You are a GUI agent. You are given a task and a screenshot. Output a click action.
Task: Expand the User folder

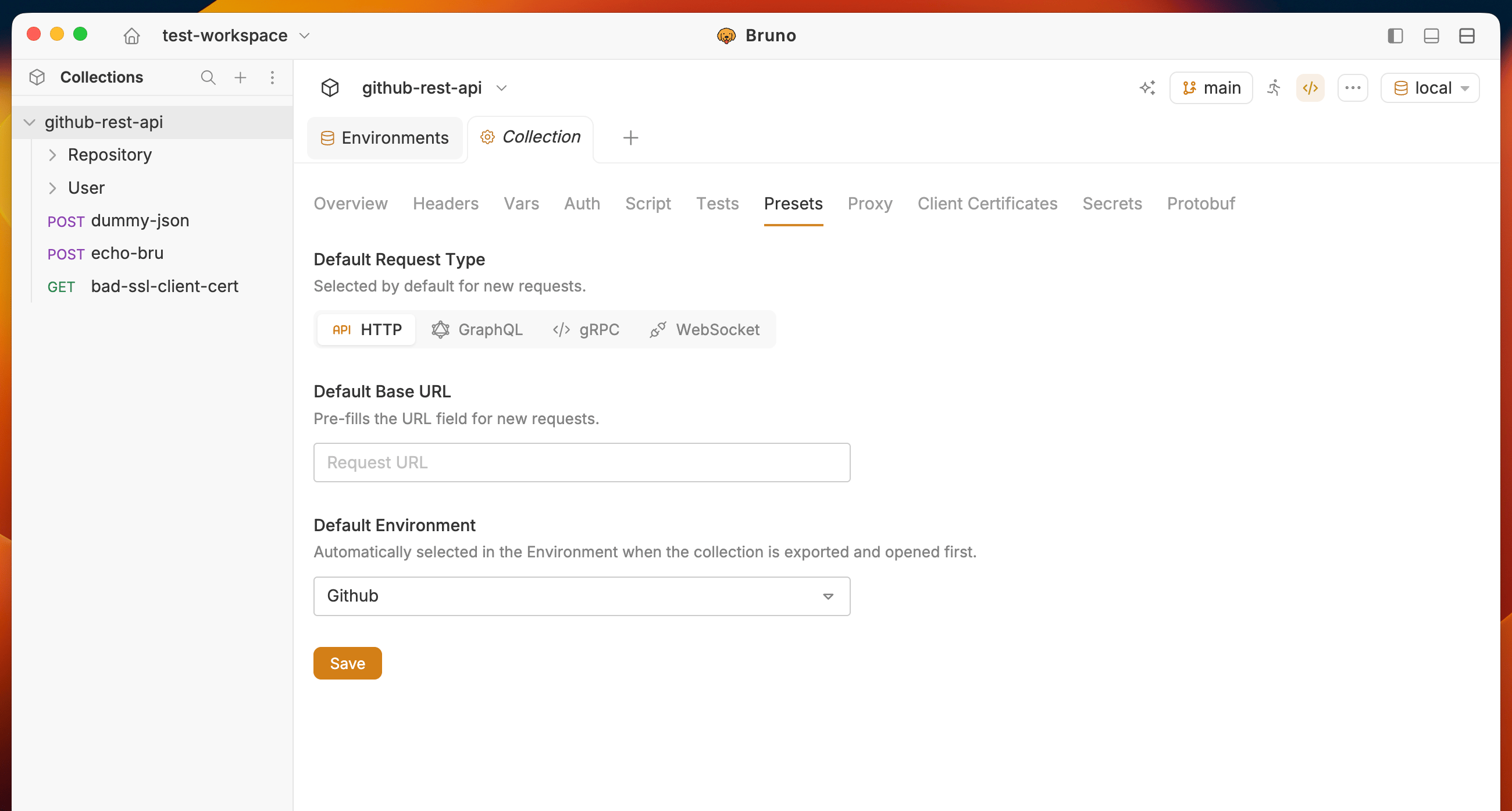[52, 188]
